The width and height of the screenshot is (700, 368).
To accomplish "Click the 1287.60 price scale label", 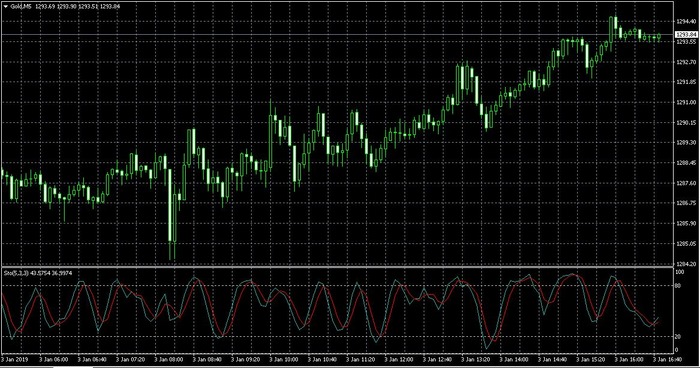I will click(x=685, y=183).
